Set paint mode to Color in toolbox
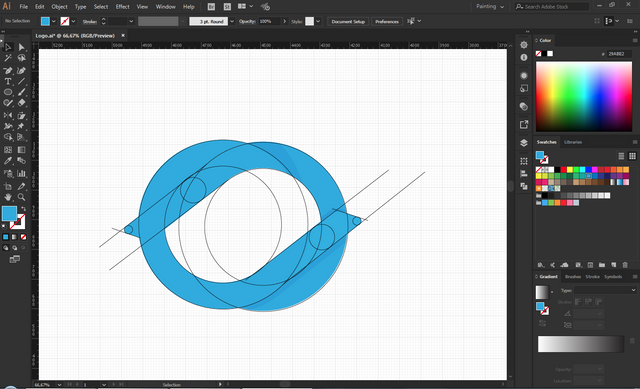This screenshot has height=389, width=640. (6, 237)
